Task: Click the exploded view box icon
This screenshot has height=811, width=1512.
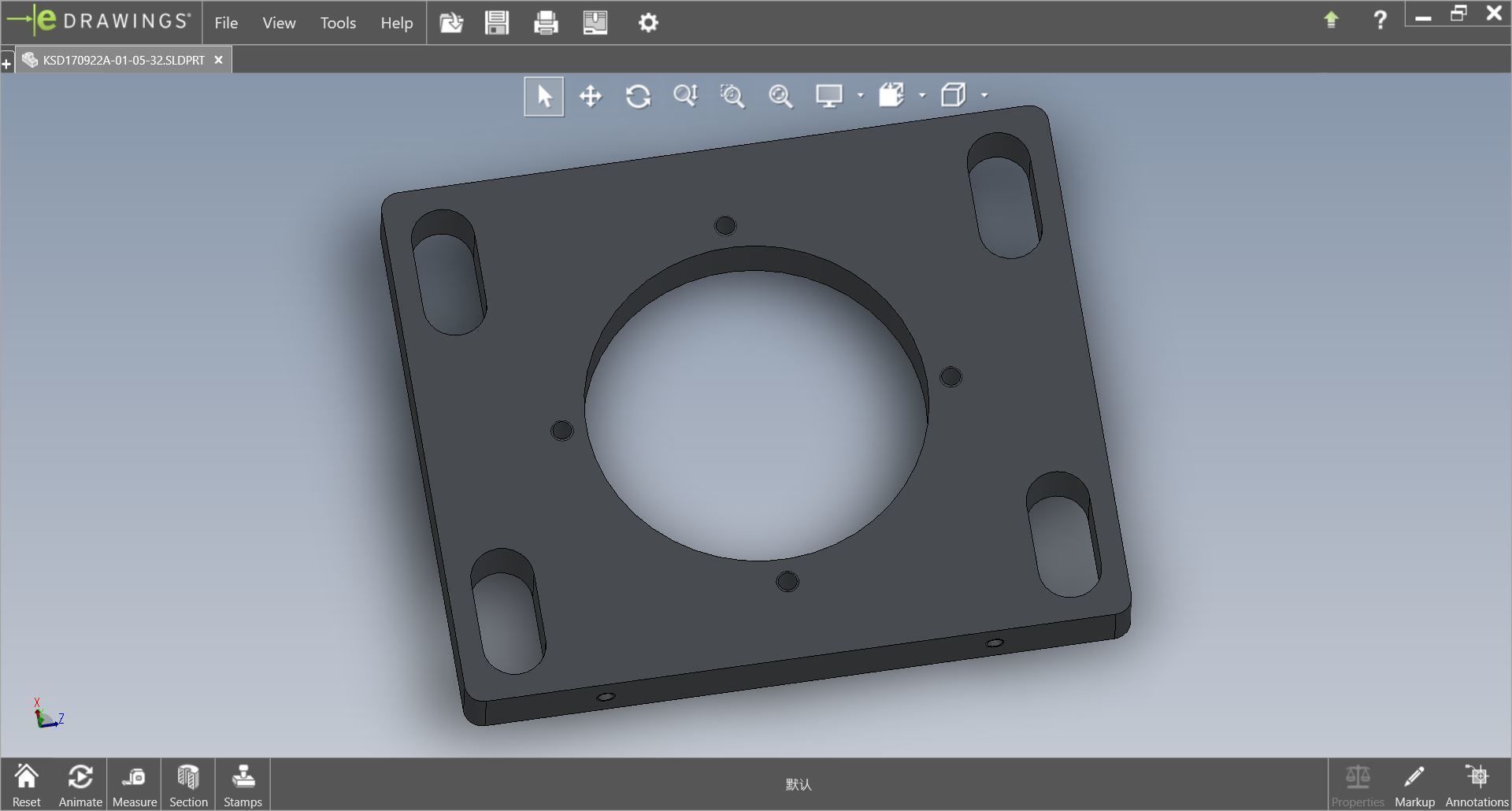Action: (x=891, y=96)
